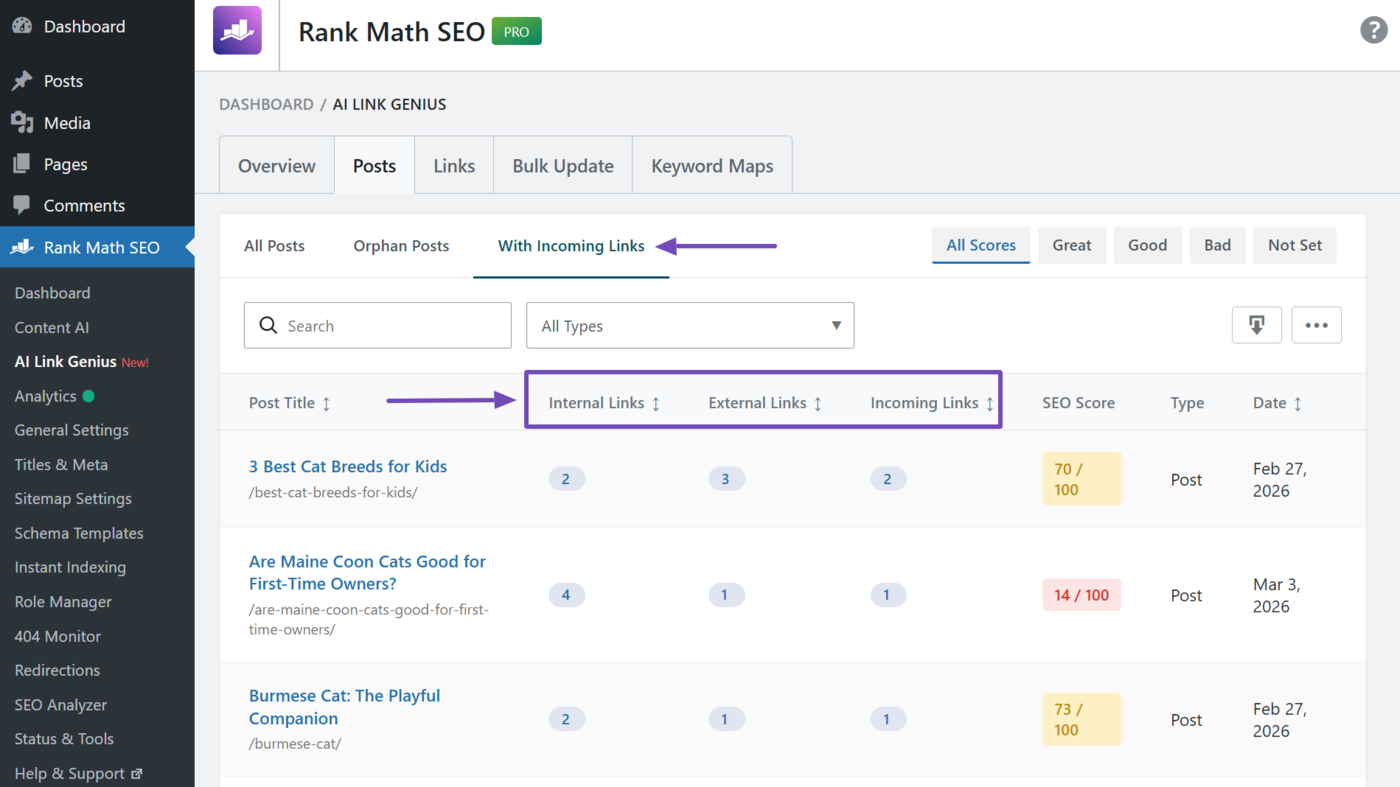The width and height of the screenshot is (1400, 787).
Task: Switch to the Overview tab
Action: tap(277, 166)
